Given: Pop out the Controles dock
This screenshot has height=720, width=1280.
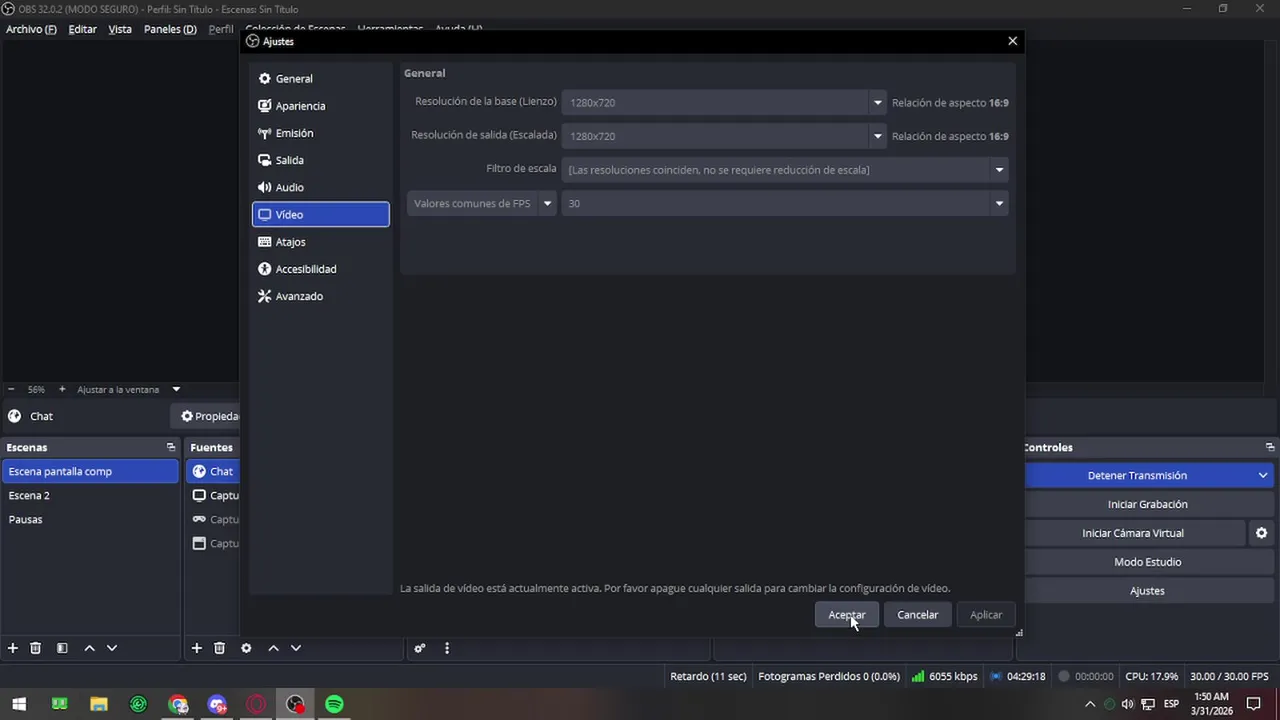Looking at the screenshot, I should tap(1270, 447).
